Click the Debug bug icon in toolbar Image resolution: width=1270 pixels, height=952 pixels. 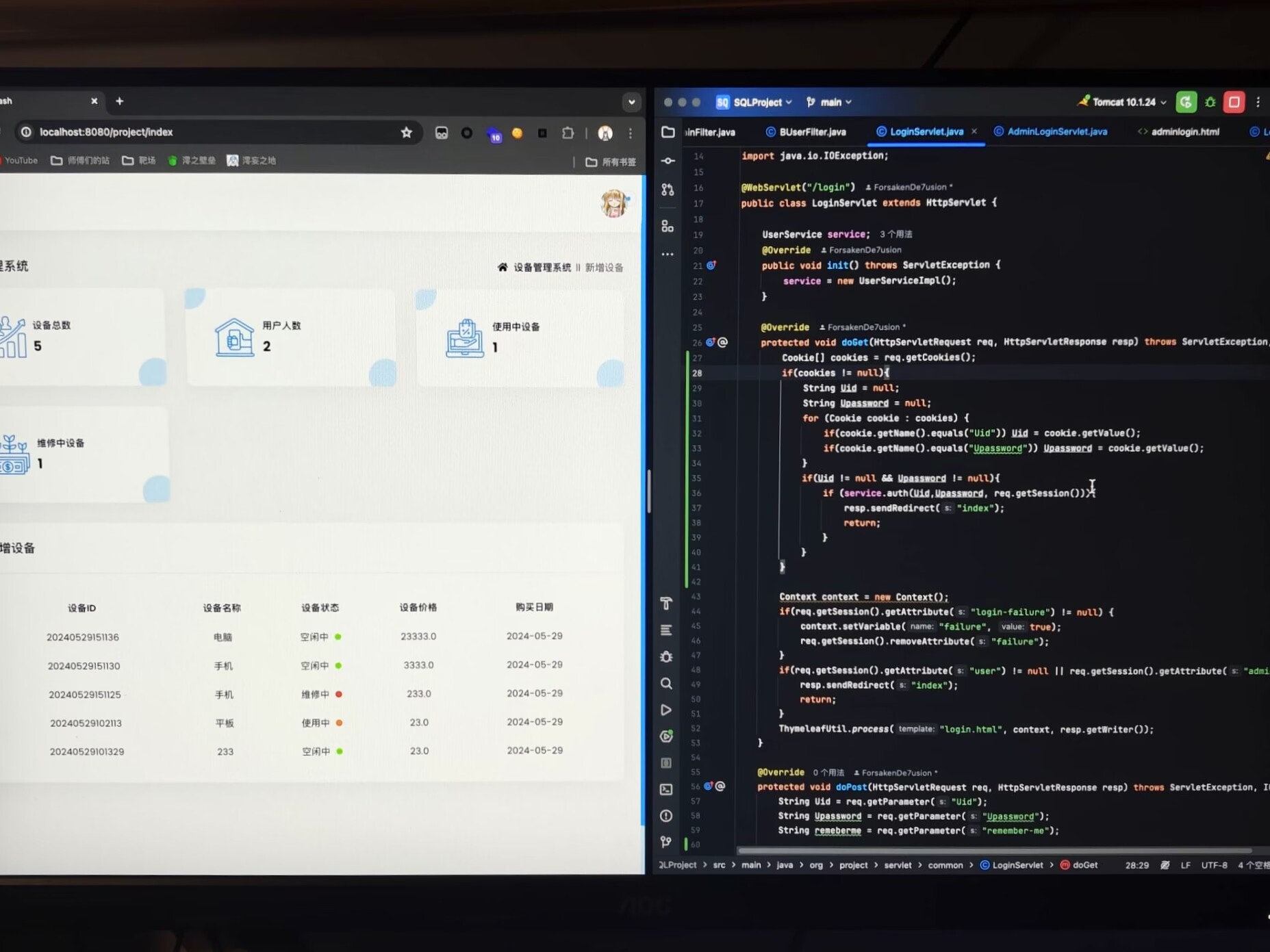click(x=1210, y=102)
